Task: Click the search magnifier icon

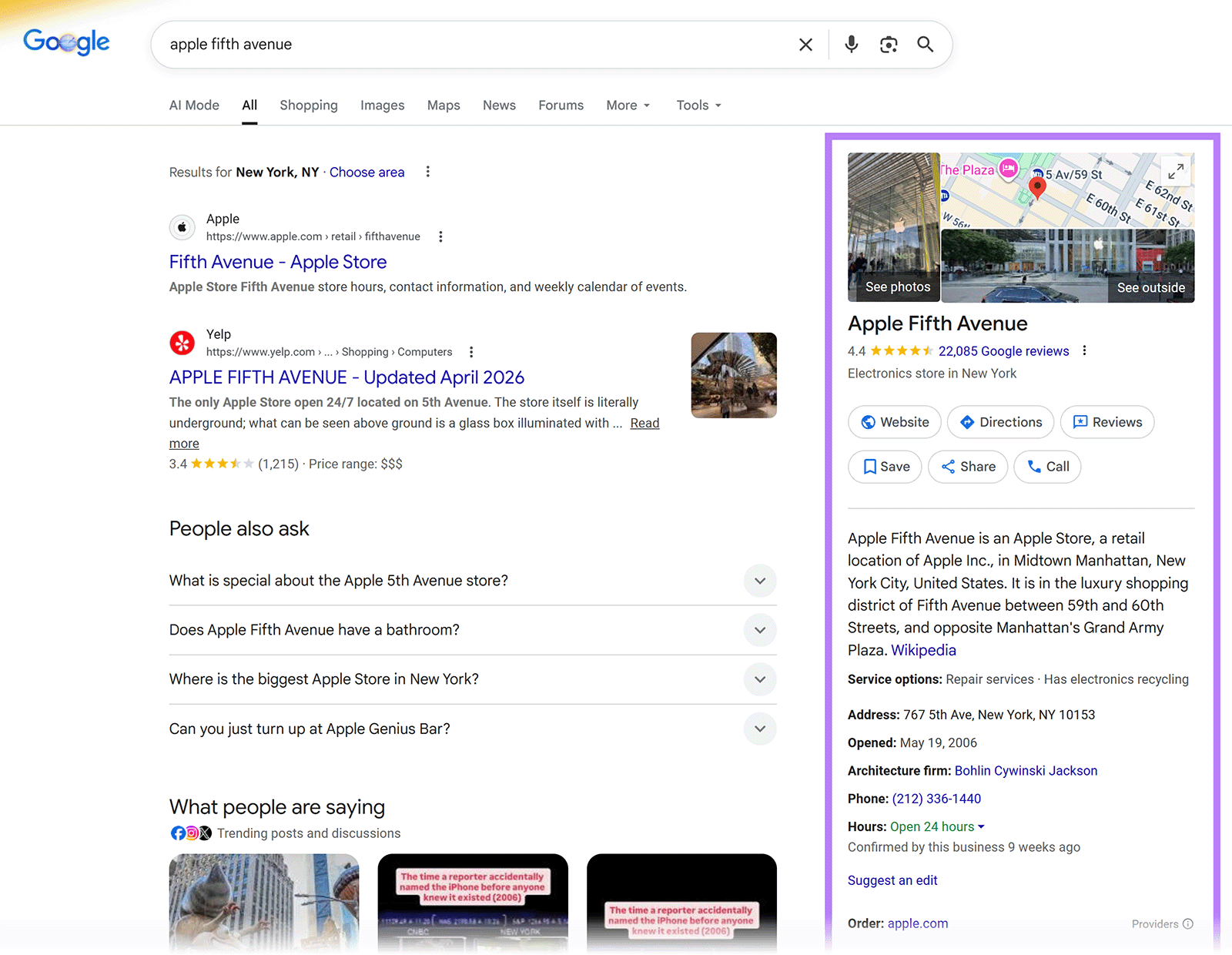Action: 925,44
